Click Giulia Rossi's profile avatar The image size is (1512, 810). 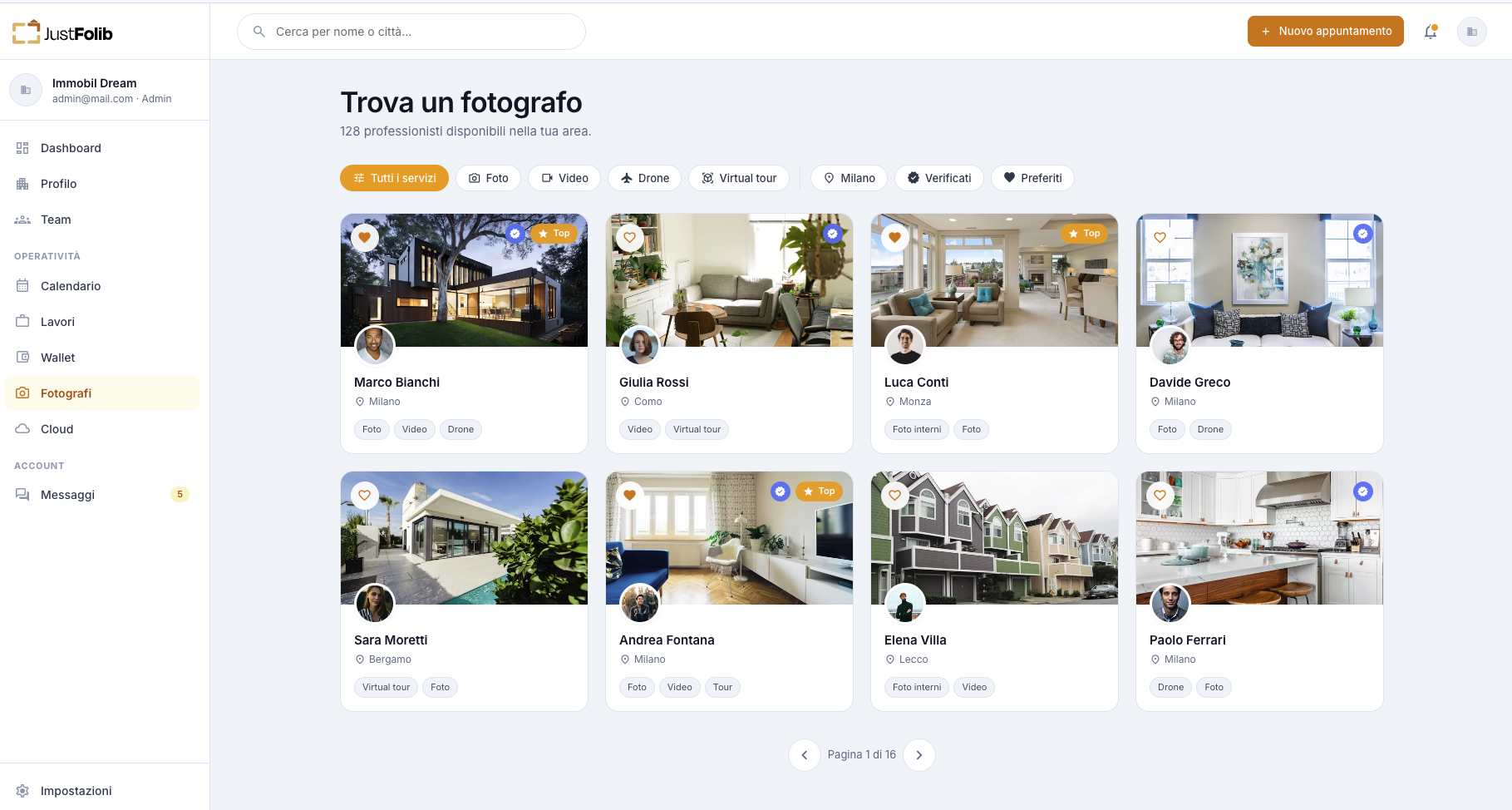640,346
